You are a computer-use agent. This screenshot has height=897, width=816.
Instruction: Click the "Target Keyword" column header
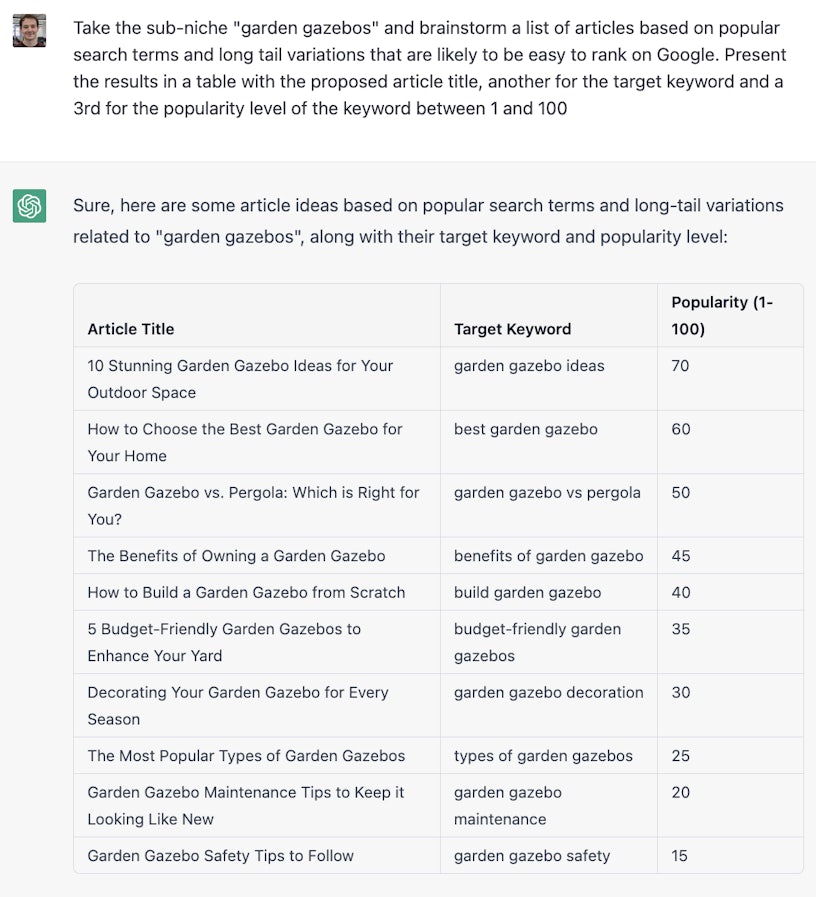(x=512, y=329)
